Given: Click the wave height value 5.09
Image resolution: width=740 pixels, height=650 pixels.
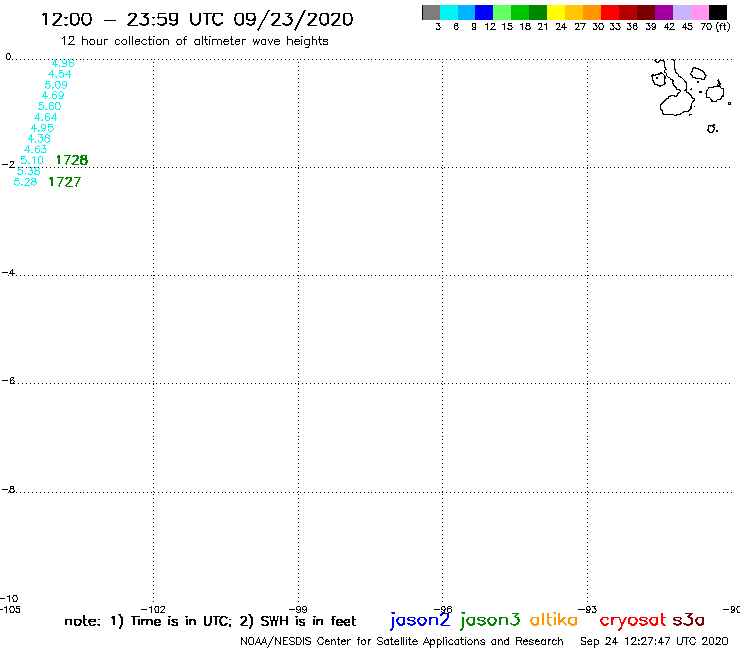Looking at the screenshot, I should coord(56,85).
